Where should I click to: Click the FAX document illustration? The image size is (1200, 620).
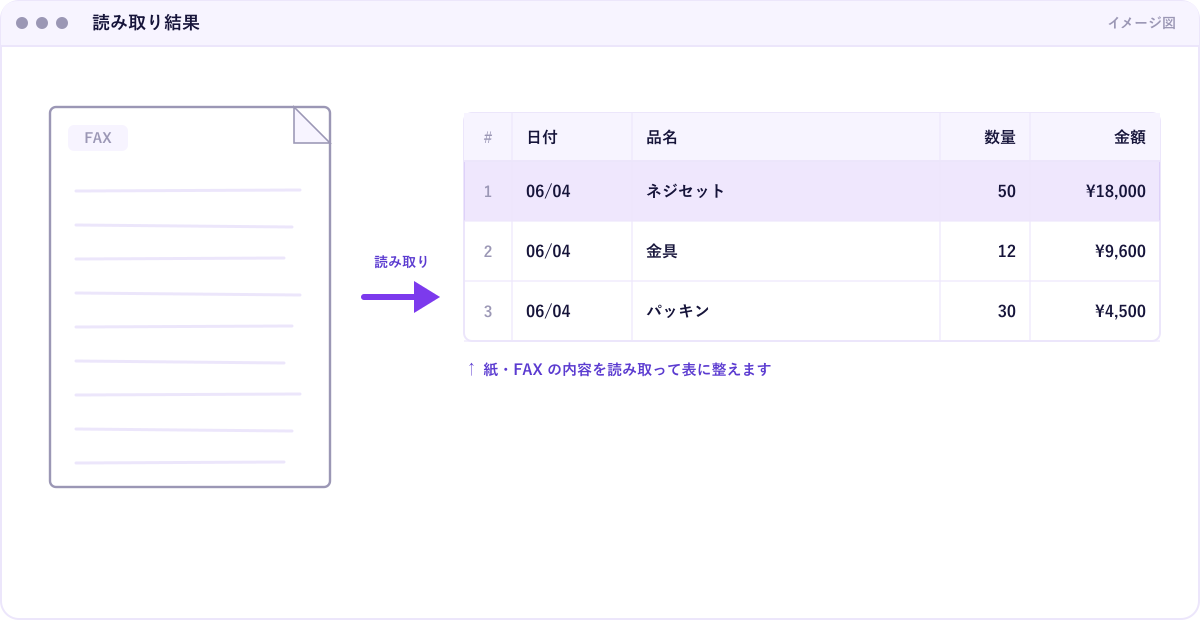[x=190, y=297]
